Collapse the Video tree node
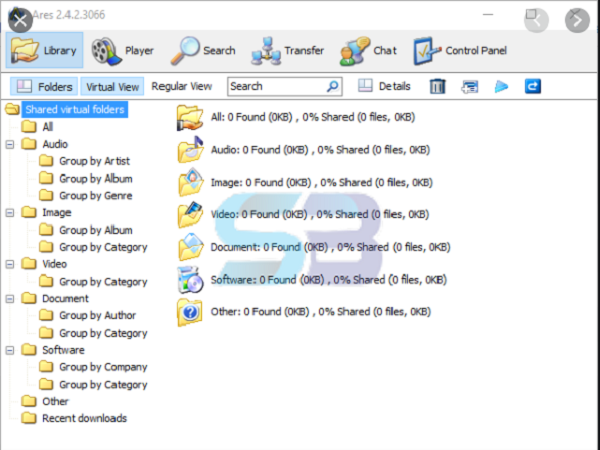This screenshot has width=600, height=450. pyautogui.click(x=10, y=264)
